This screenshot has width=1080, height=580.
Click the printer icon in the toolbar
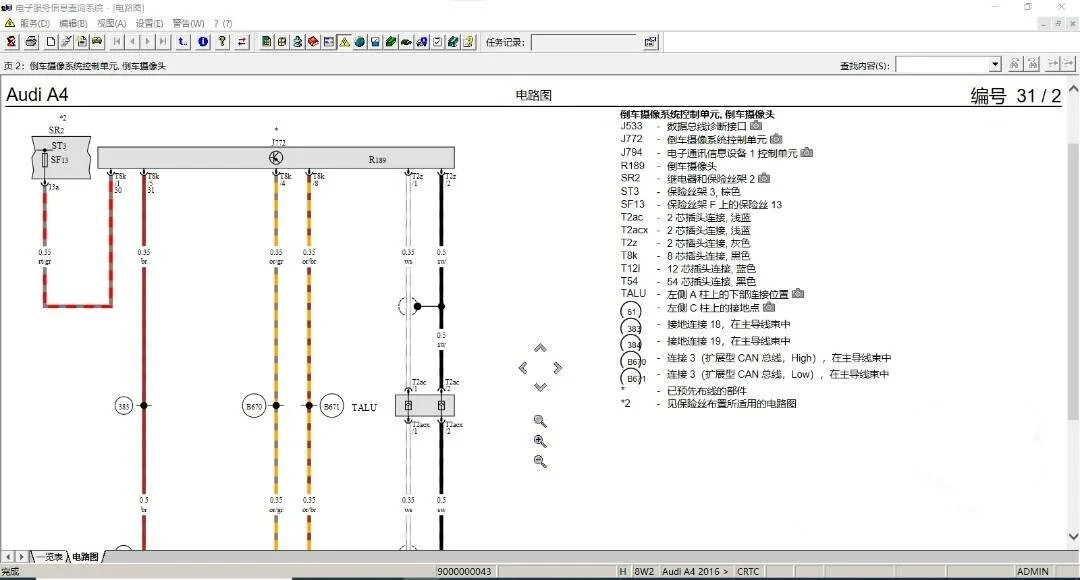(x=31, y=42)
